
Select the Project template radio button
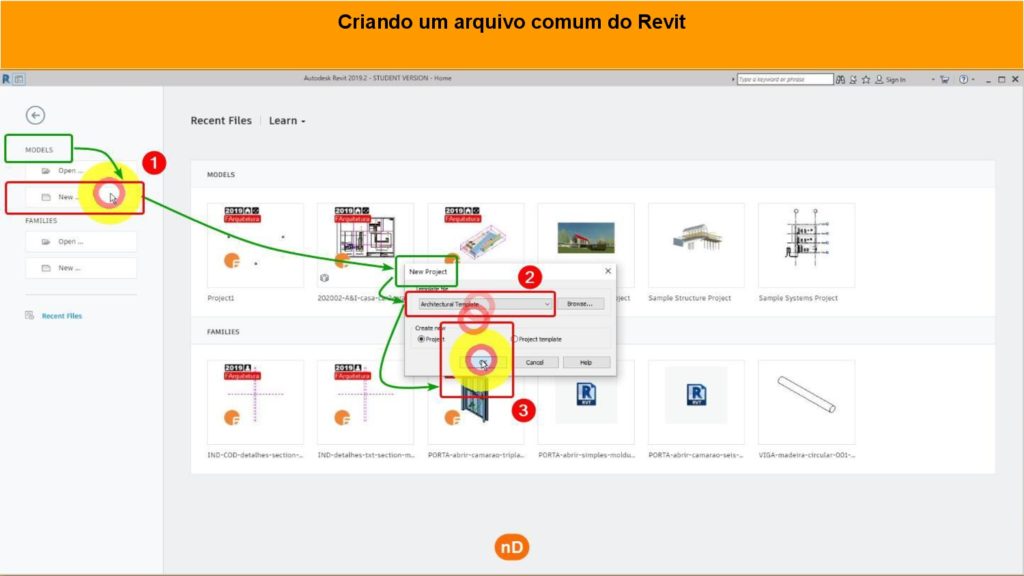point(515,339)
